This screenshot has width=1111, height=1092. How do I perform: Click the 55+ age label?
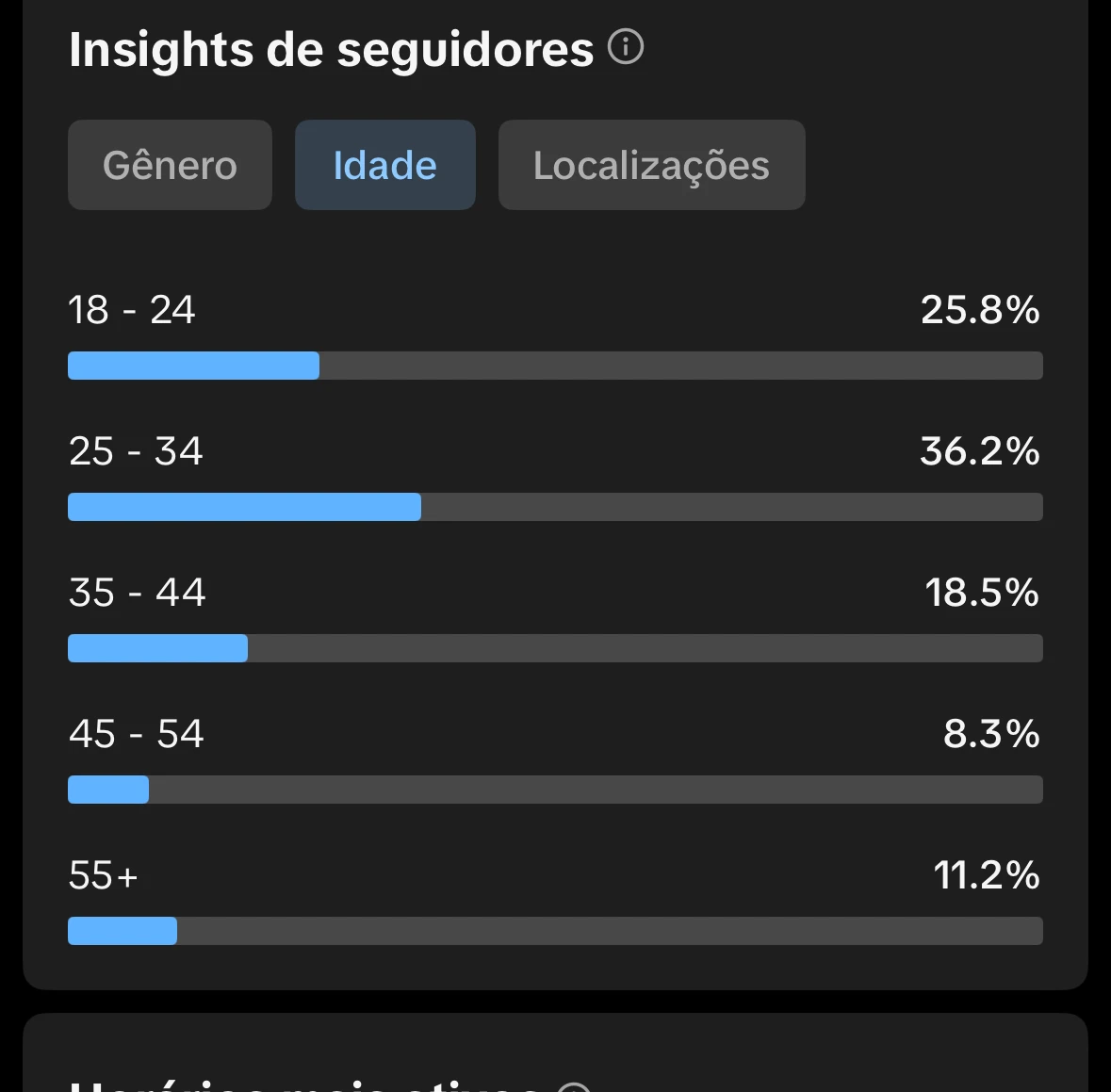[x=104, y=875]
